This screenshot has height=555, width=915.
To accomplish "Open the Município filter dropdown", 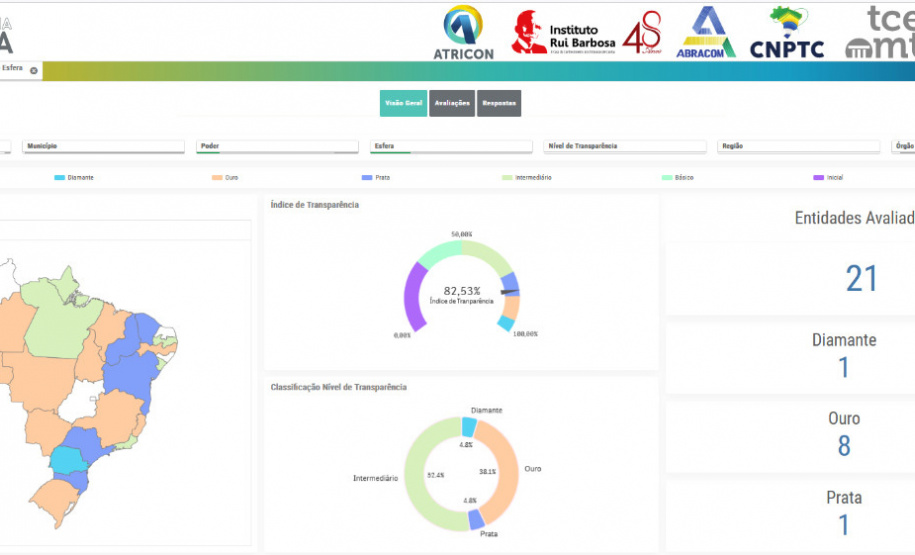I will point(104,146).
